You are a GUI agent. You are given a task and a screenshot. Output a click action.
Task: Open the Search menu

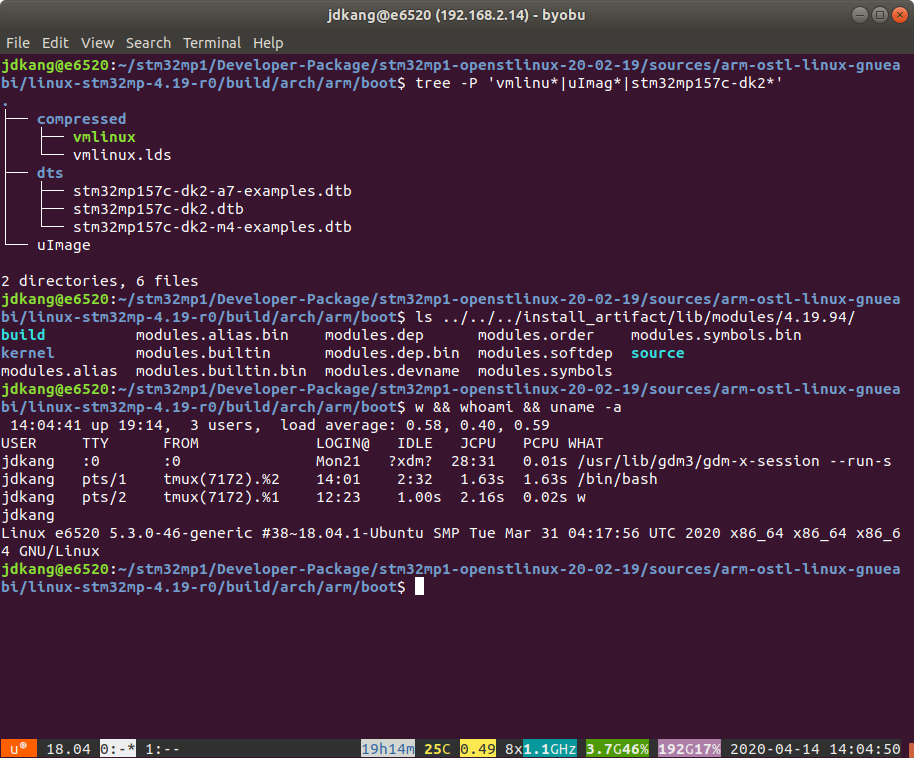tap(148, 43)
